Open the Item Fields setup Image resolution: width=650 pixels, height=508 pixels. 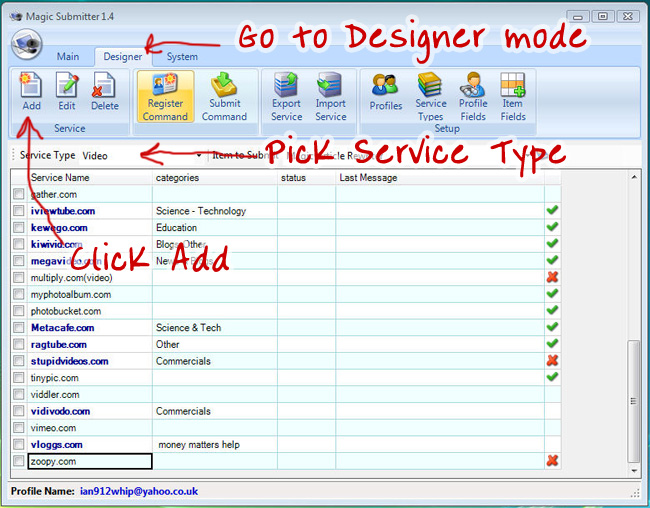coord(513,96)
